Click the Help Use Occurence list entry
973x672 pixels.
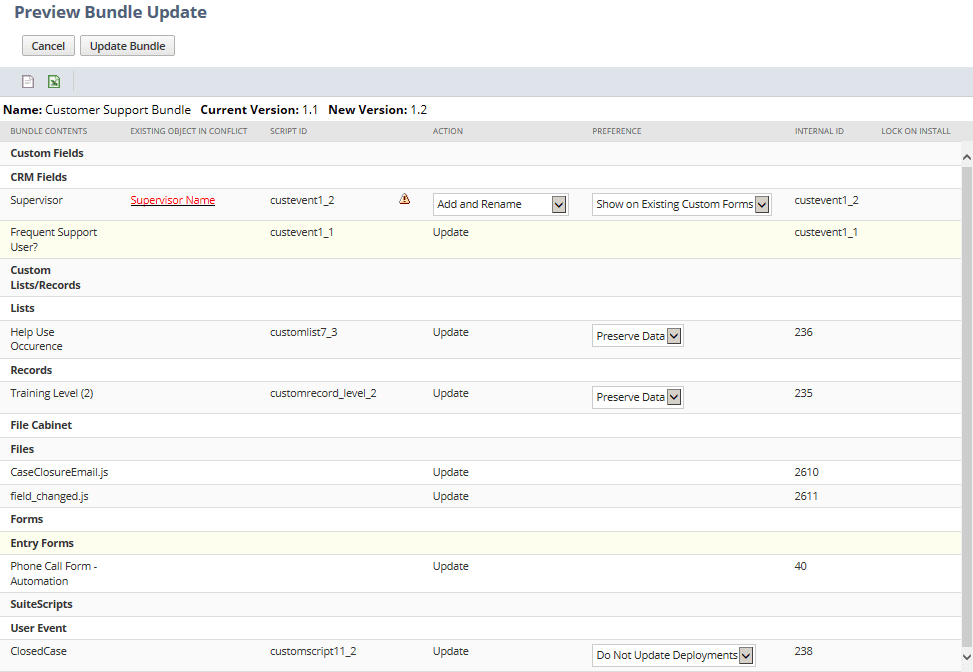(37, 339)
